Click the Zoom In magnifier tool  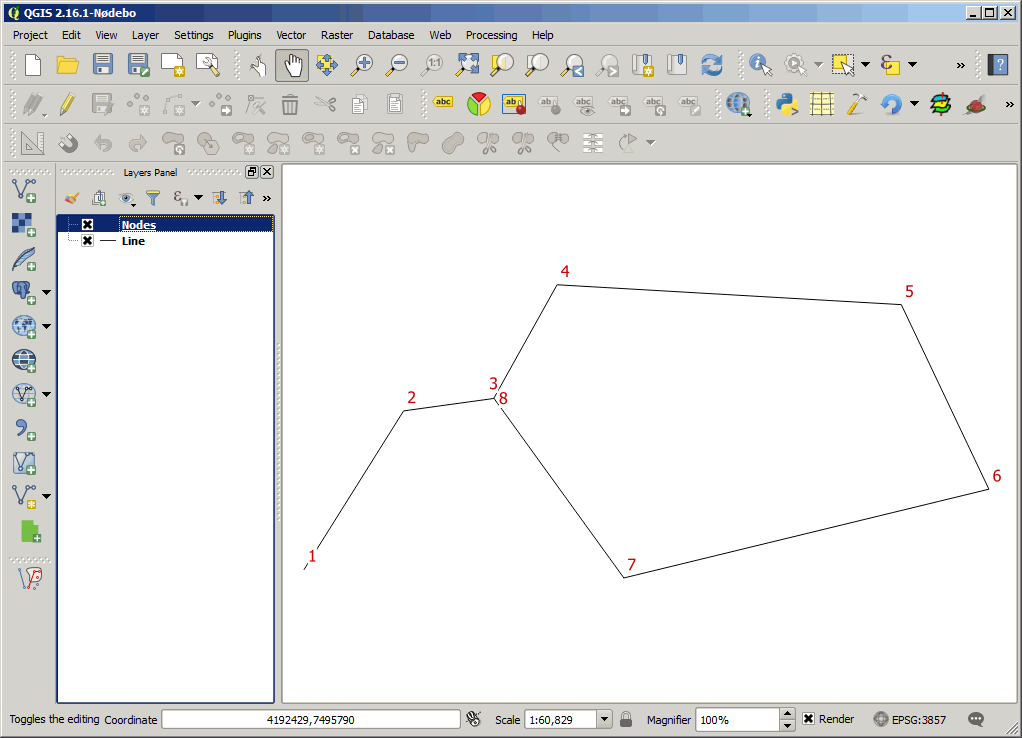pos(362,65)
